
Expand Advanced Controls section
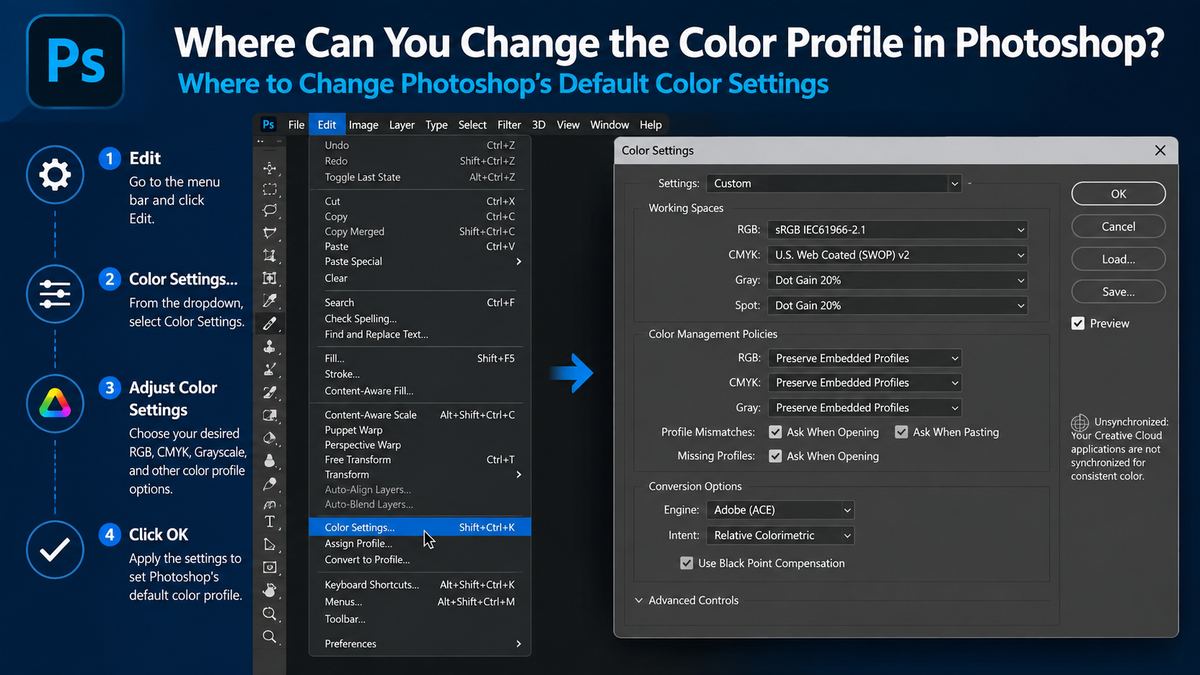(x=687, y=600)
